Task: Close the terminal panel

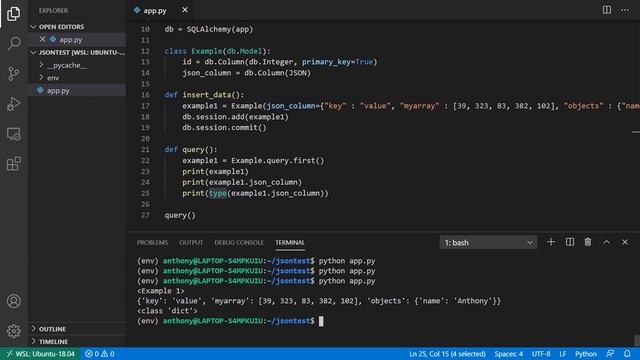Action: coord(625,242)
